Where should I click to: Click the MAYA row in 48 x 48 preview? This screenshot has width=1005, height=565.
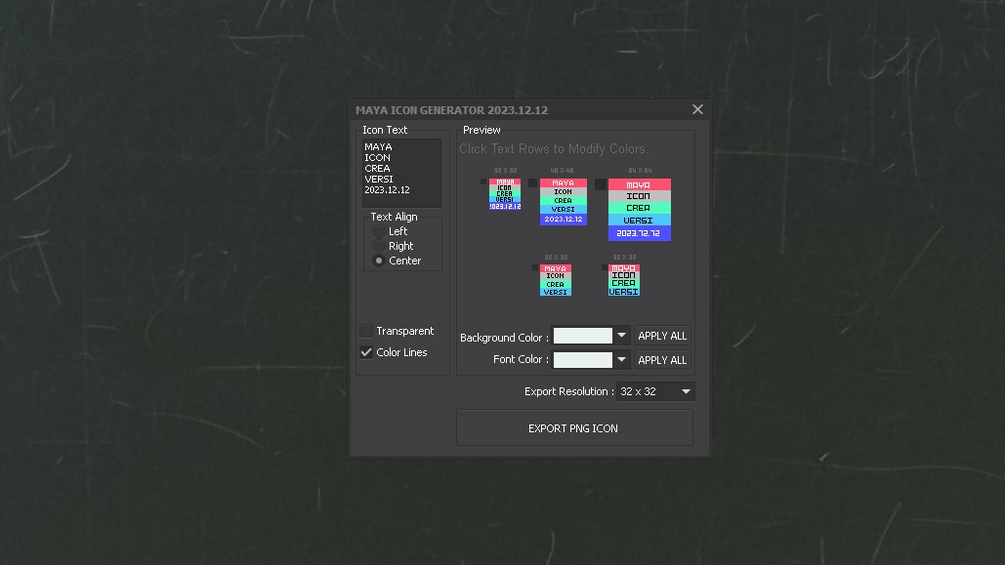tap(563, 183)
